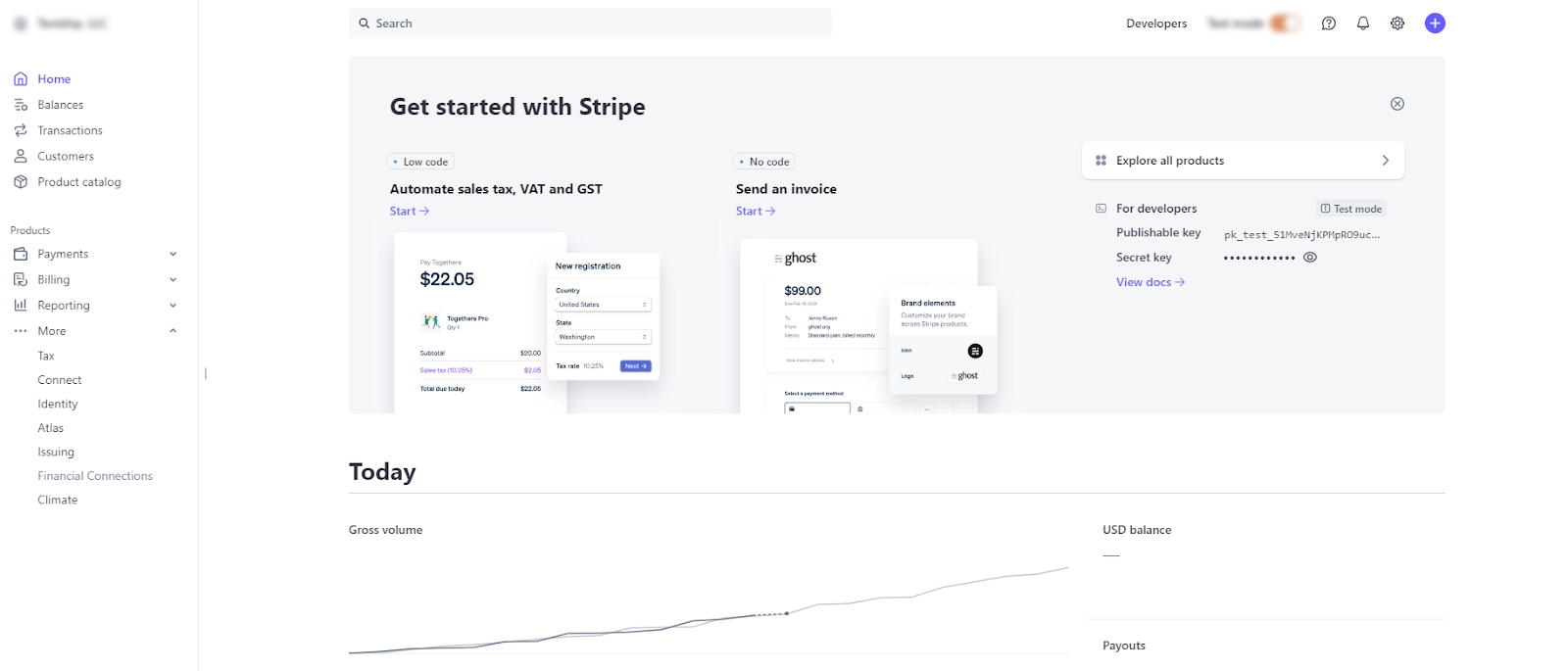Open notifications bell icon
The width and height of the screenshot is (1568, 671).
(x=1363, y=24)
